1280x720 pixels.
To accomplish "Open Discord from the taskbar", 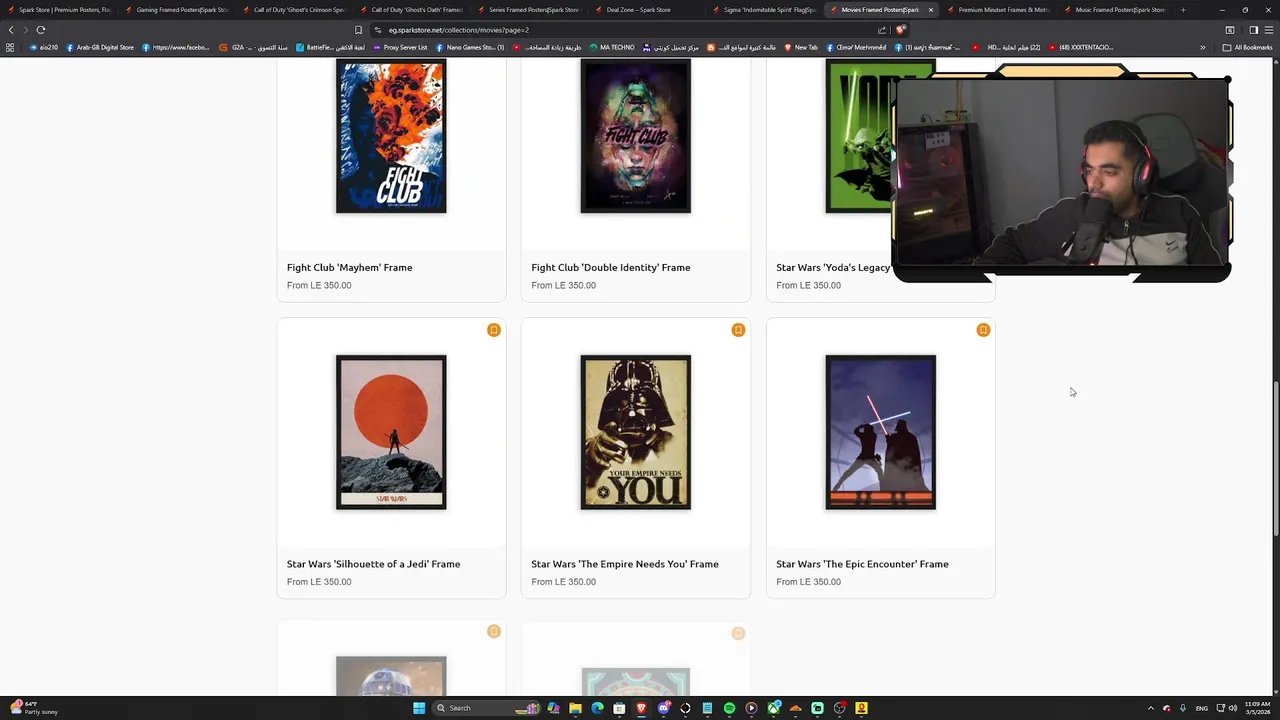I will coord(663,708).
